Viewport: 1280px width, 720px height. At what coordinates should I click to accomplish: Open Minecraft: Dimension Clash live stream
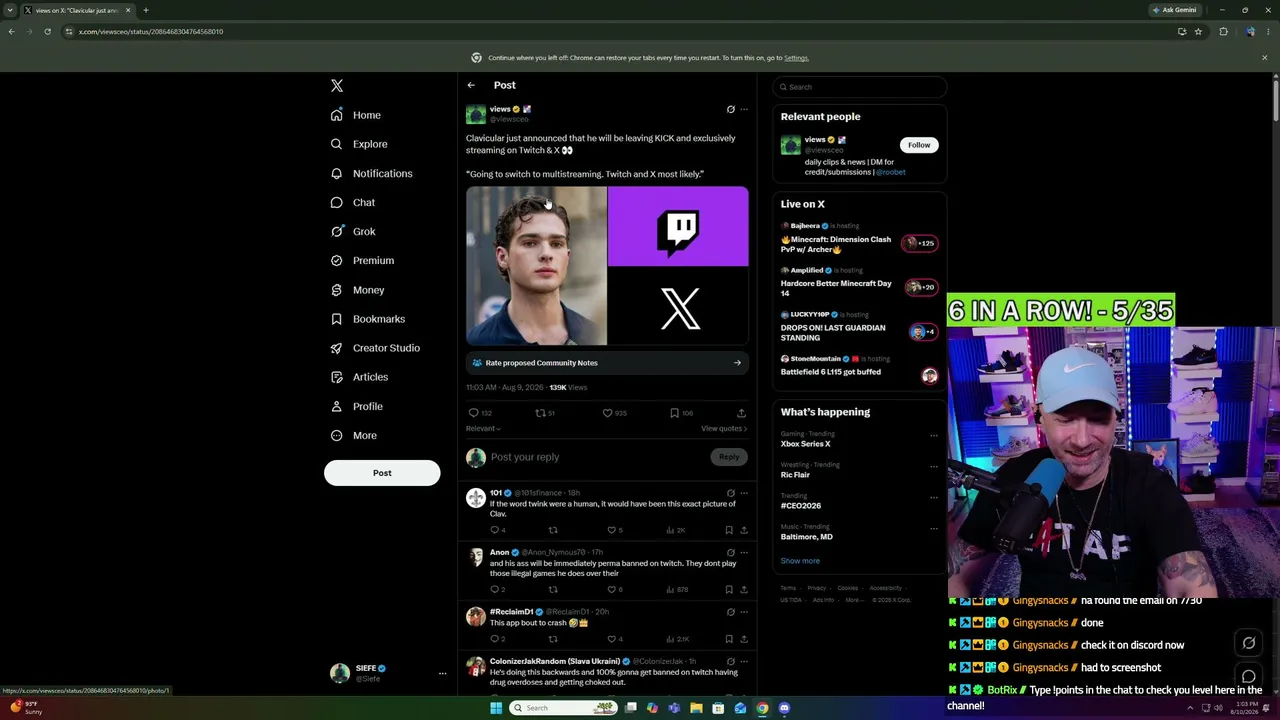coord(860,240)
